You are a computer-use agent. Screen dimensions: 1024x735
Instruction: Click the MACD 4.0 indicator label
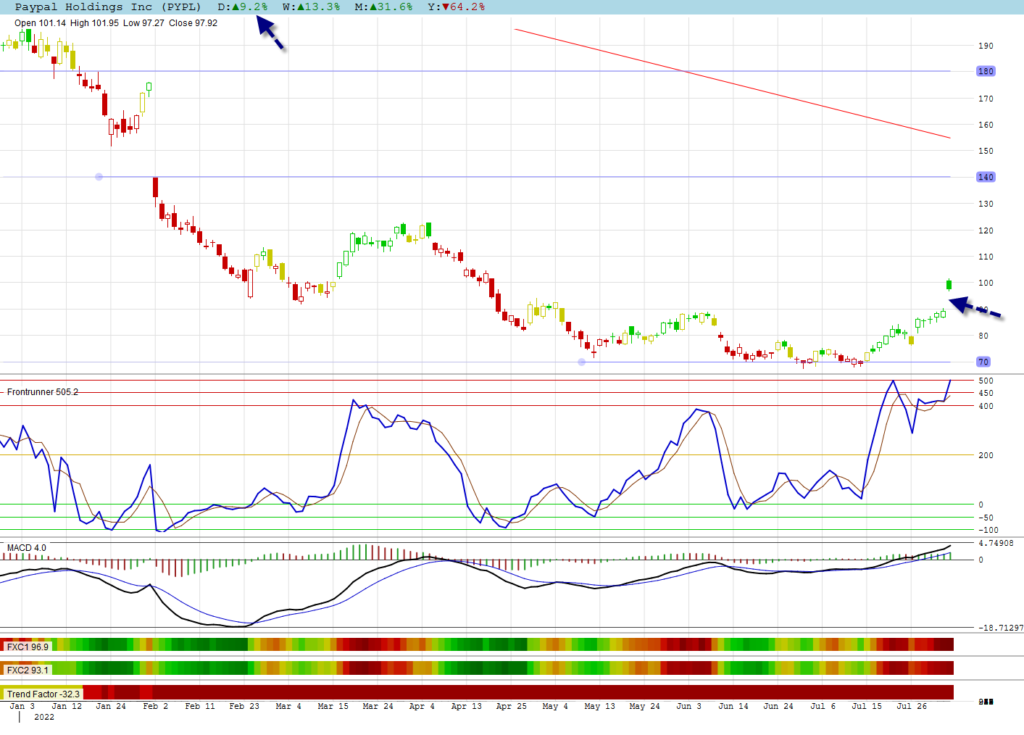click(x=27, y=547)
